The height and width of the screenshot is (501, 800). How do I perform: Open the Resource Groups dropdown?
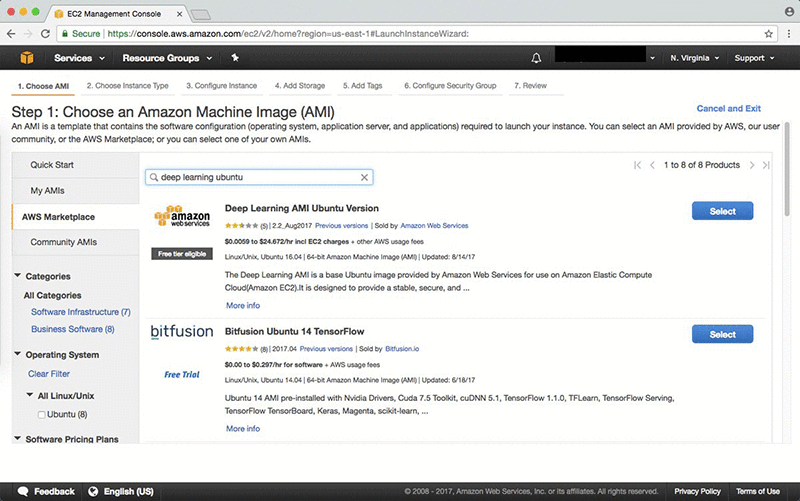click(167, 58)
